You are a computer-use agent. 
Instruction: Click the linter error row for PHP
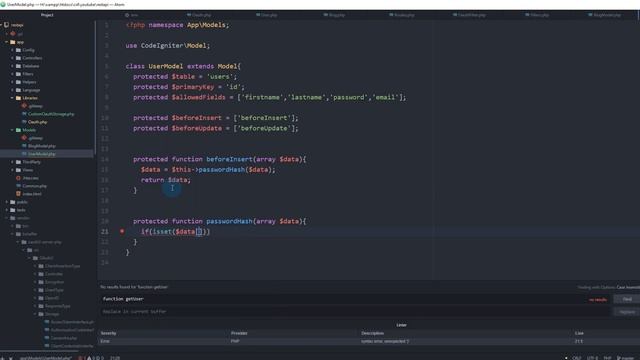point(369,341)
